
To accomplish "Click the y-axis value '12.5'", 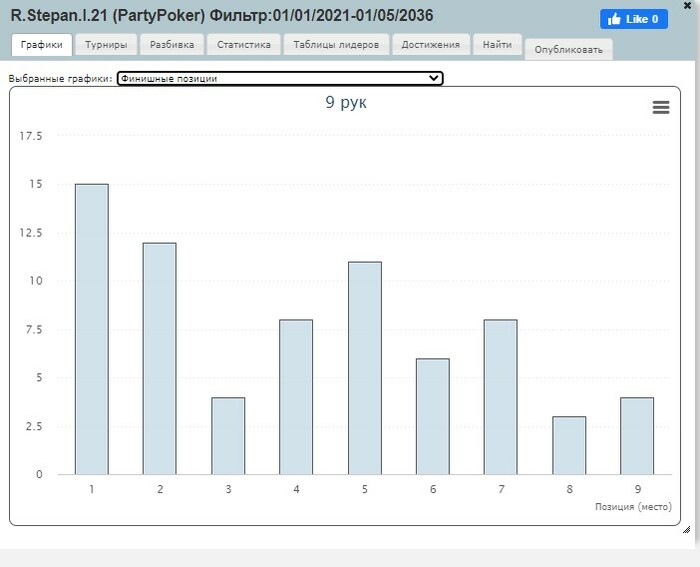I will (x=31, y=233).
